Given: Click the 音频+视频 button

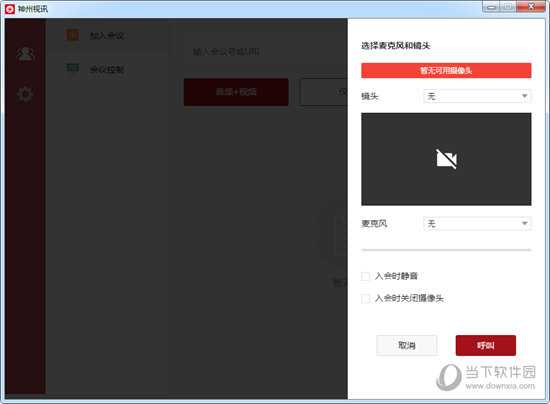Looking at the screenshot, I should 236,92.
